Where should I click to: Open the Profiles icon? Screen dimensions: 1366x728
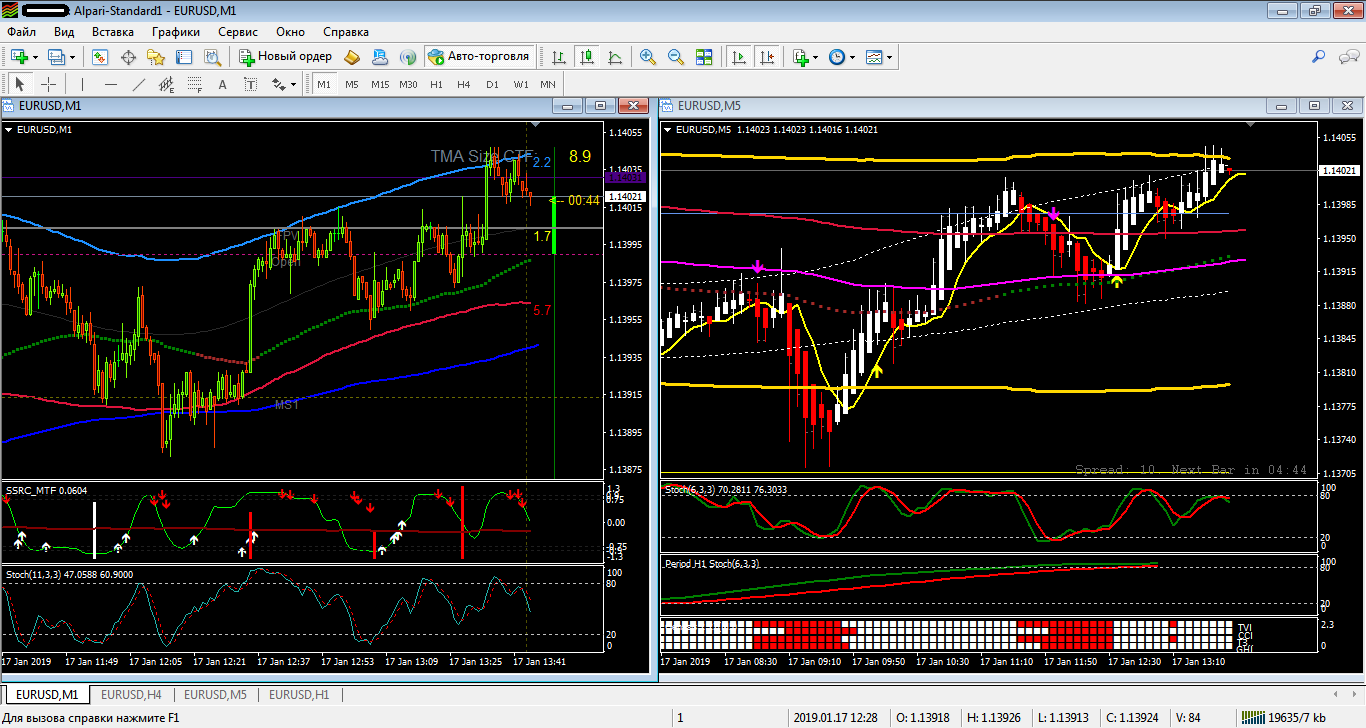coord(58,57)
